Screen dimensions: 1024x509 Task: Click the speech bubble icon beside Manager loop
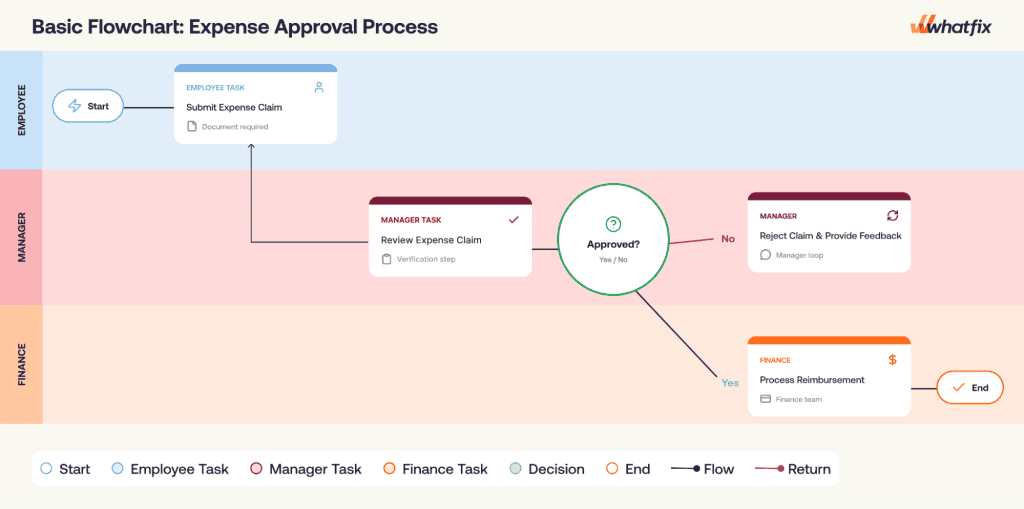coord(765,255)
